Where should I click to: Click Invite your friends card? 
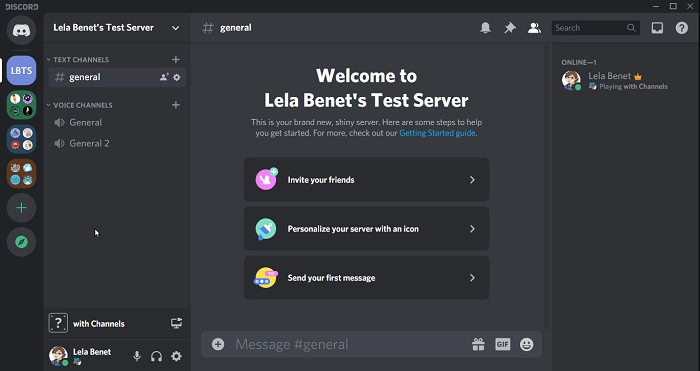coord(367,179)
